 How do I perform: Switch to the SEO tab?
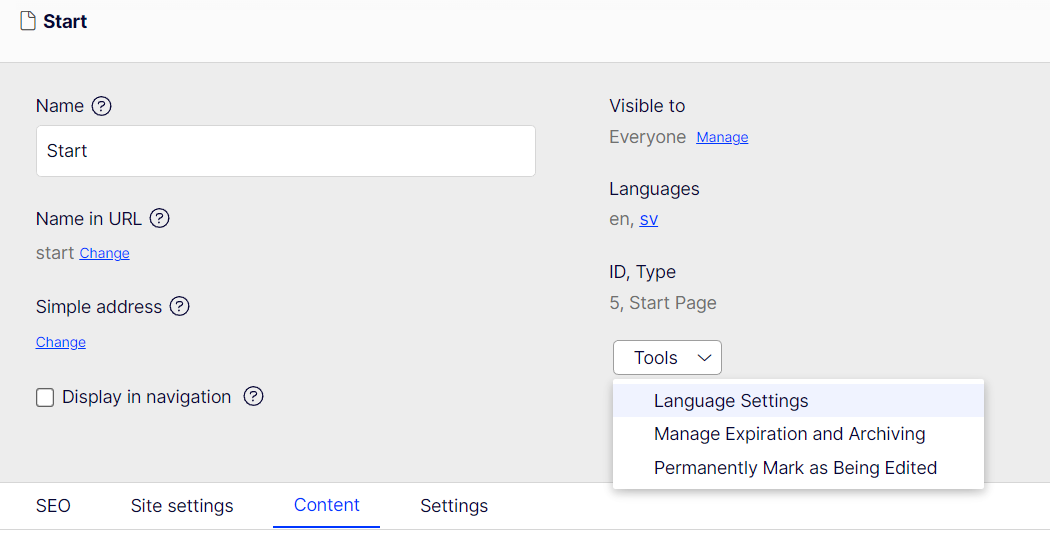[53, 506]
